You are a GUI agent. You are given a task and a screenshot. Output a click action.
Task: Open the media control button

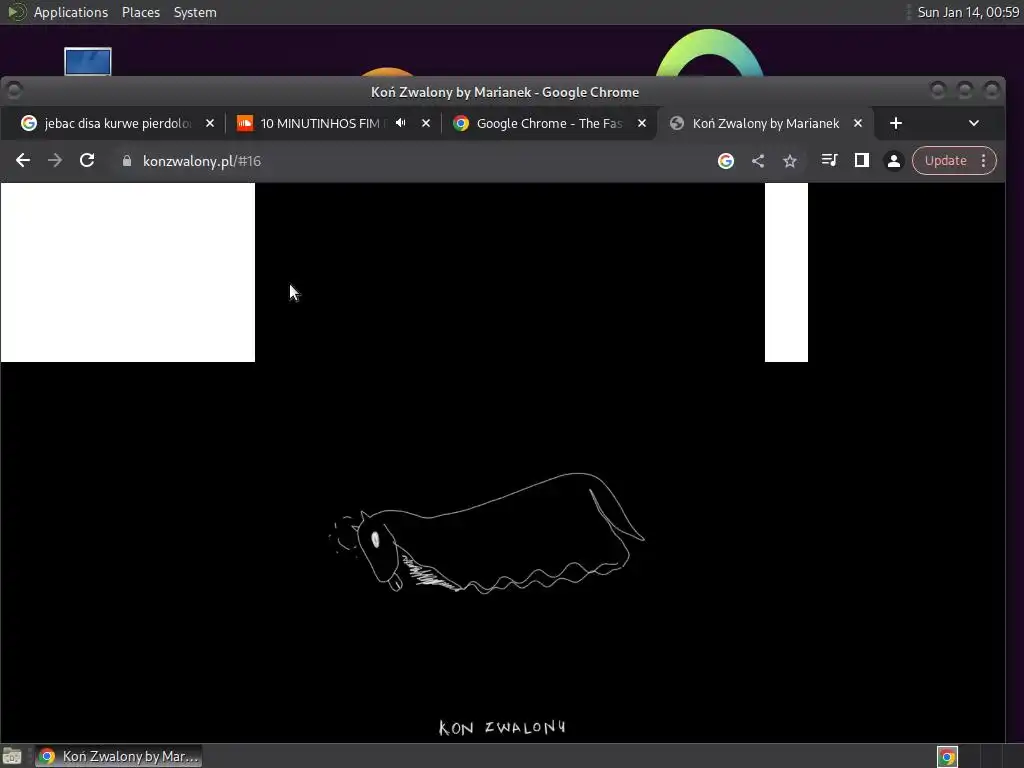(x=829, y=160)
